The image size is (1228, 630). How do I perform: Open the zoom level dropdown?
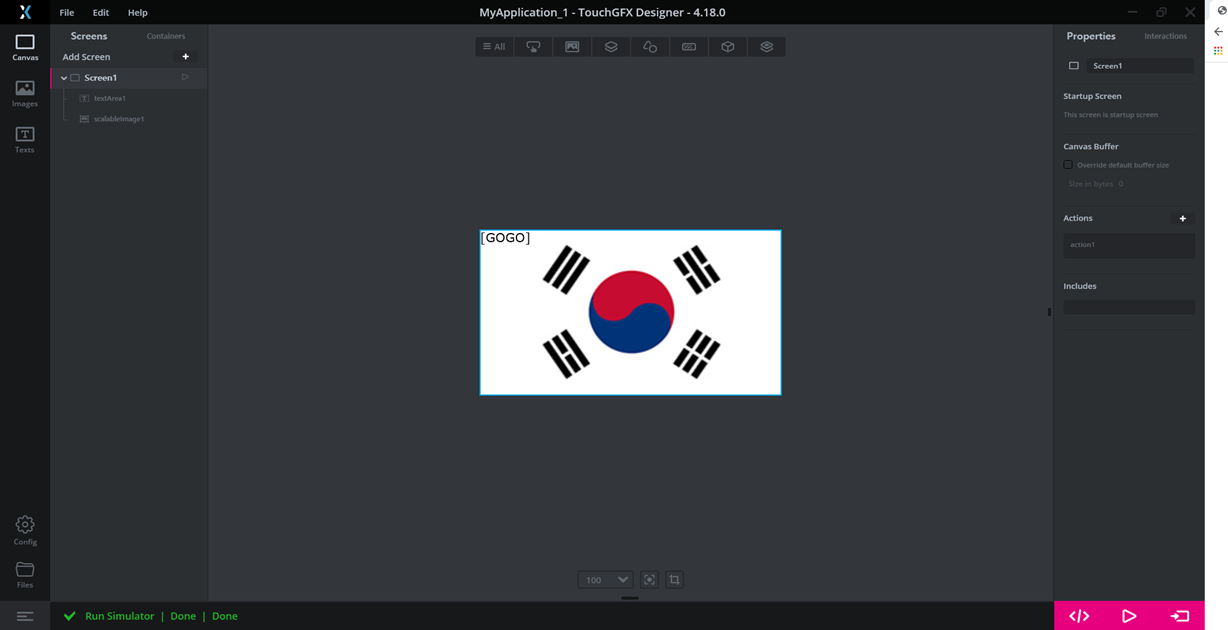coord(605,580)
